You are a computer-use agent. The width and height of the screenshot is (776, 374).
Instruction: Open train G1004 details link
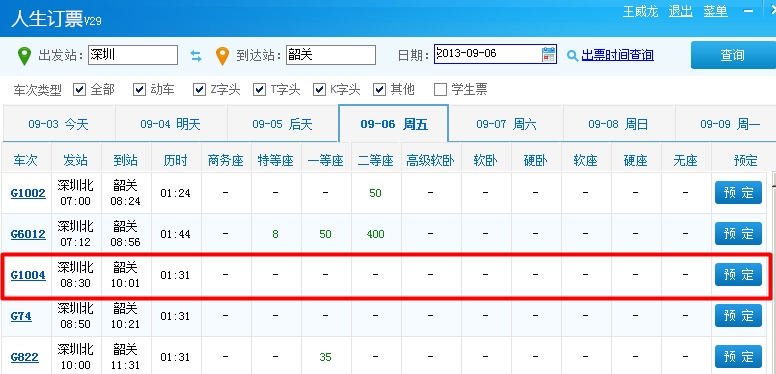pyautogui.click(x=28, y=275)
